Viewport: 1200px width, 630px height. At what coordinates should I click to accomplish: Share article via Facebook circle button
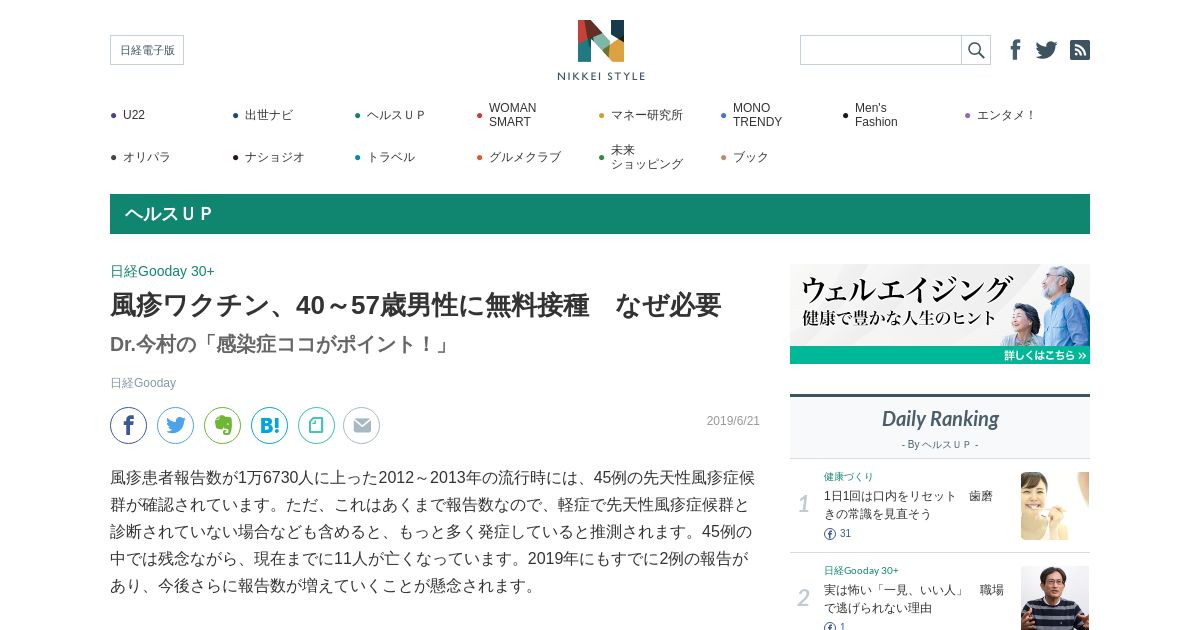click(x=128, y=425)
